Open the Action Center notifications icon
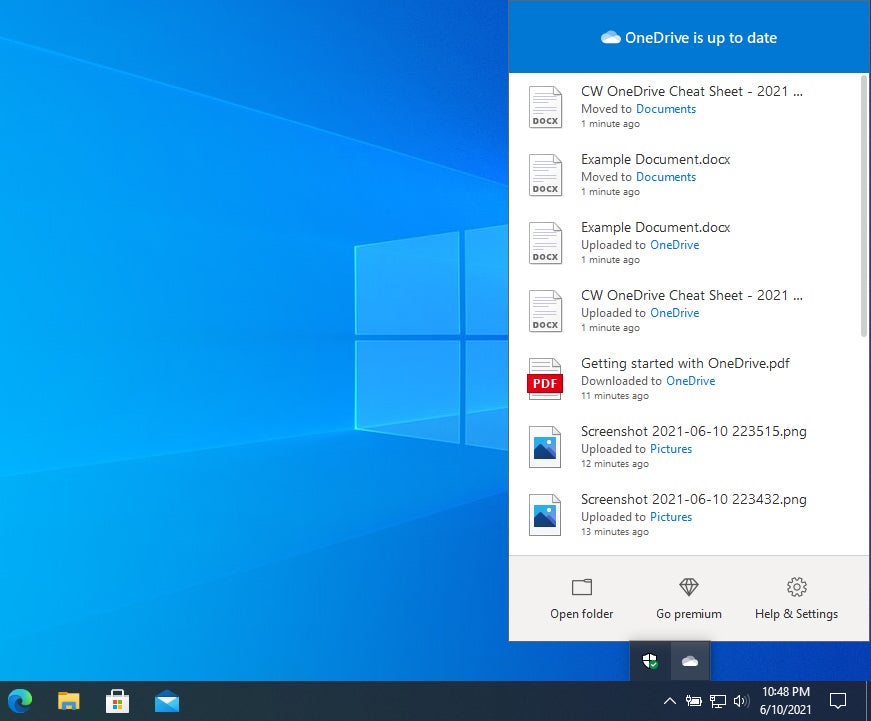 click(838, 701)
